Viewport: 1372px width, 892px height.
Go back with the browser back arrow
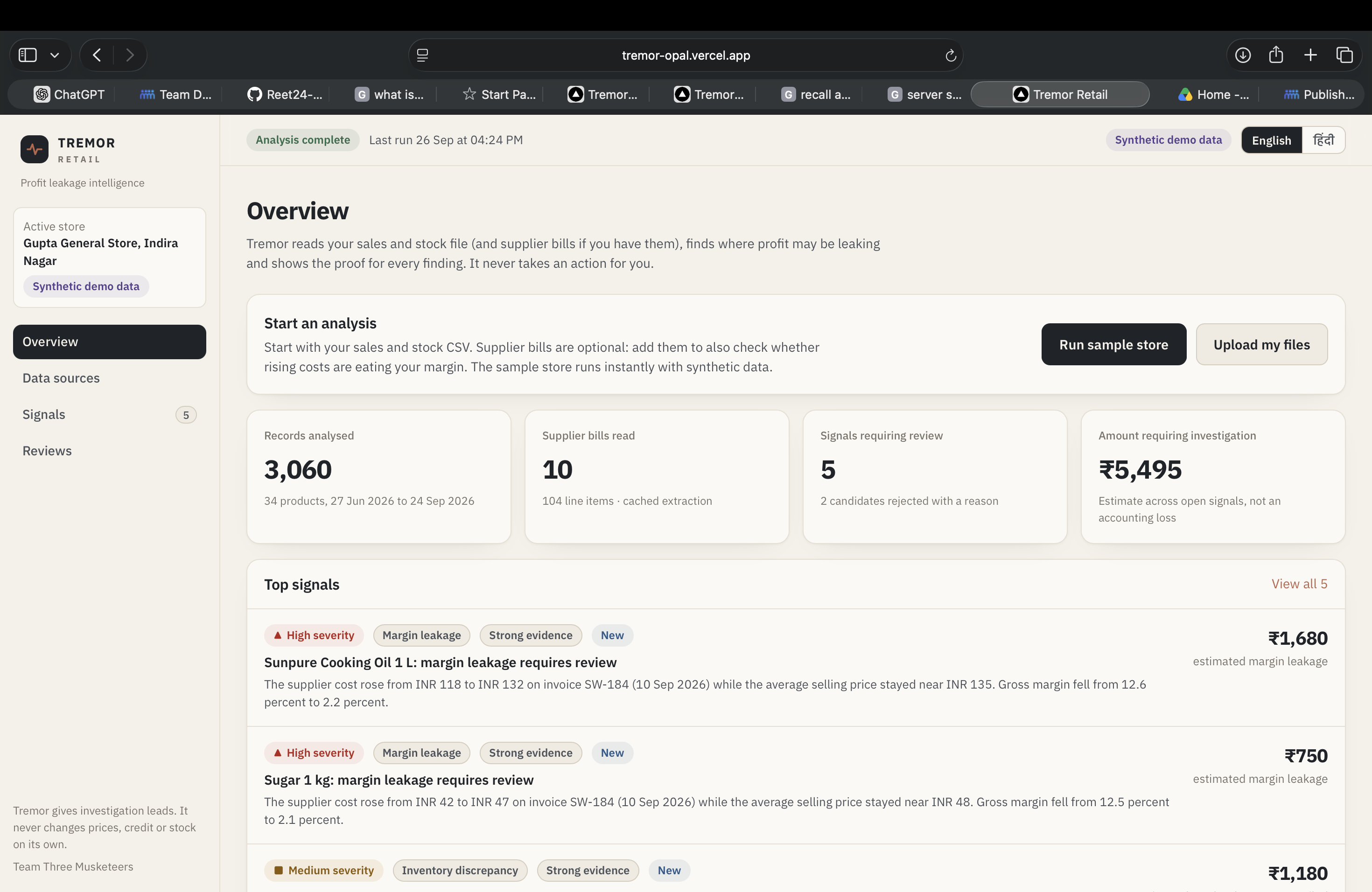point(97,55)
